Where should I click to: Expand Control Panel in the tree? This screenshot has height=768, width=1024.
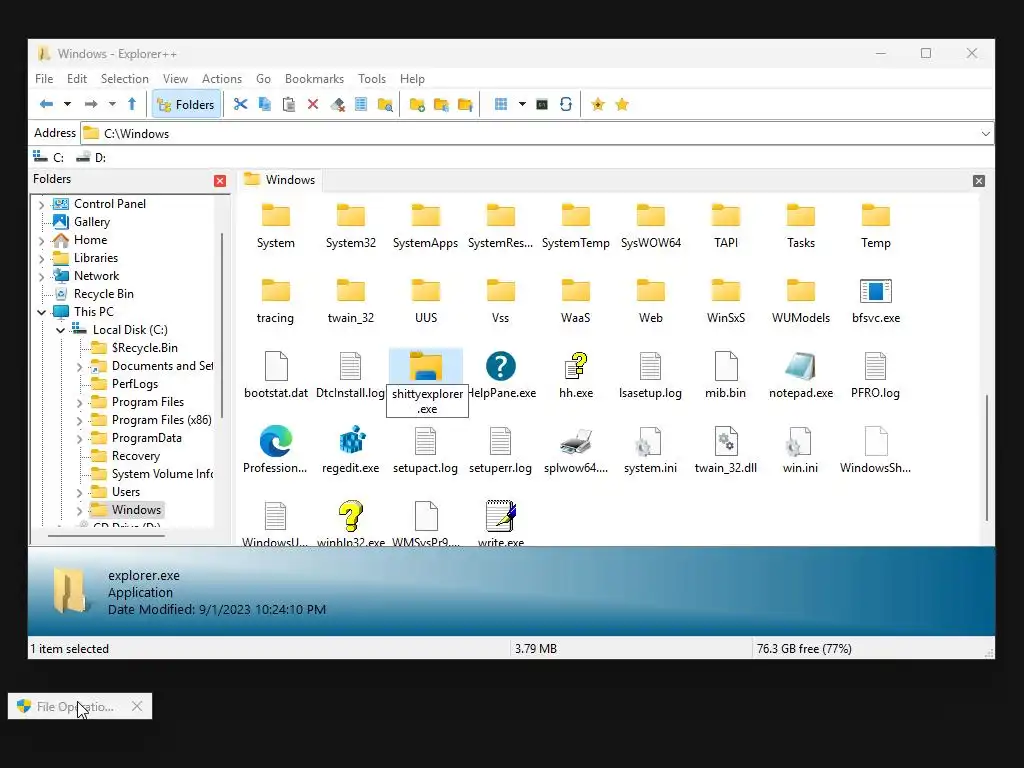(42, 205)
